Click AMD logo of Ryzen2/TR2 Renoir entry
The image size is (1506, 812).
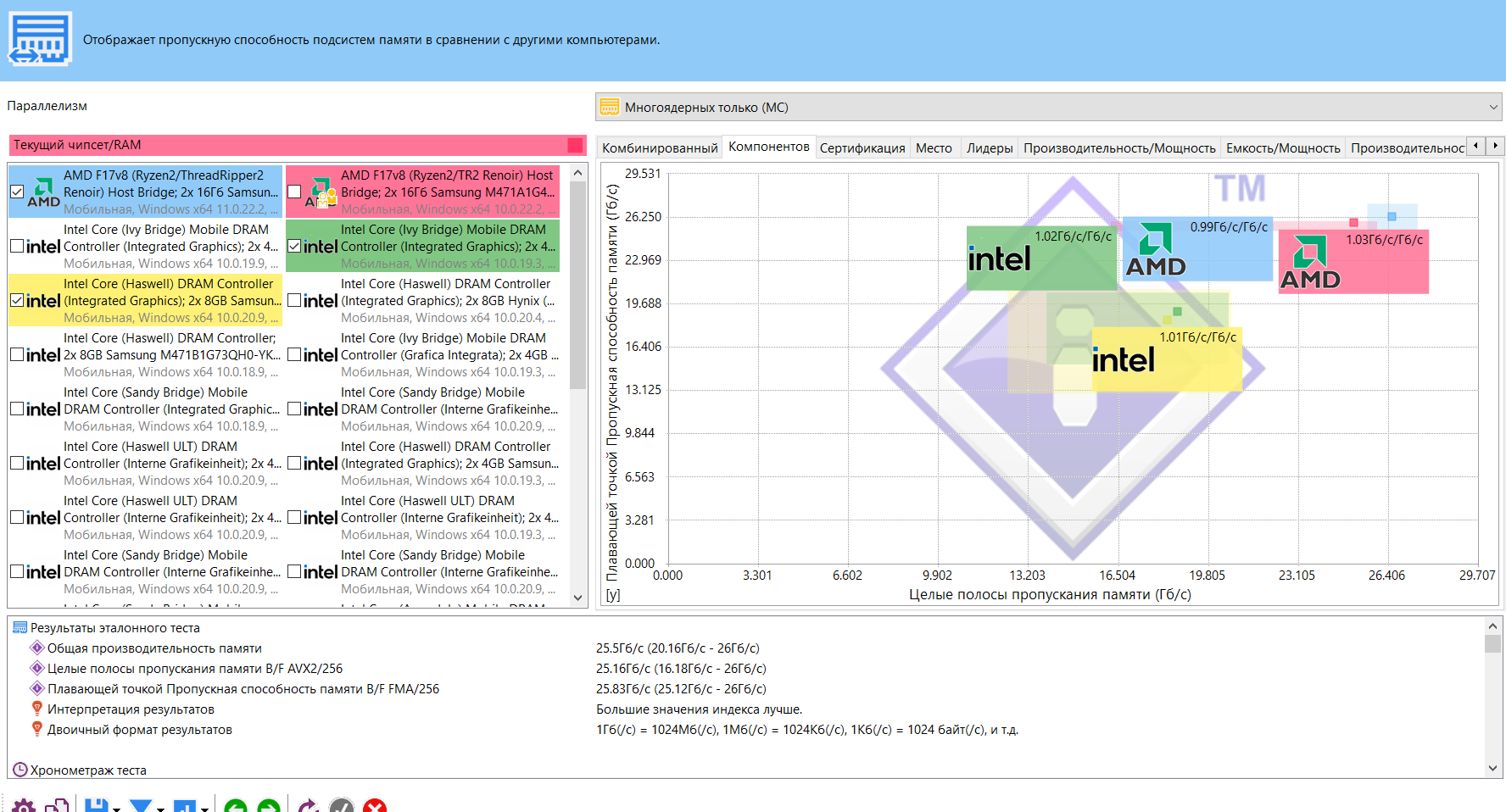(x=321, y=192)
